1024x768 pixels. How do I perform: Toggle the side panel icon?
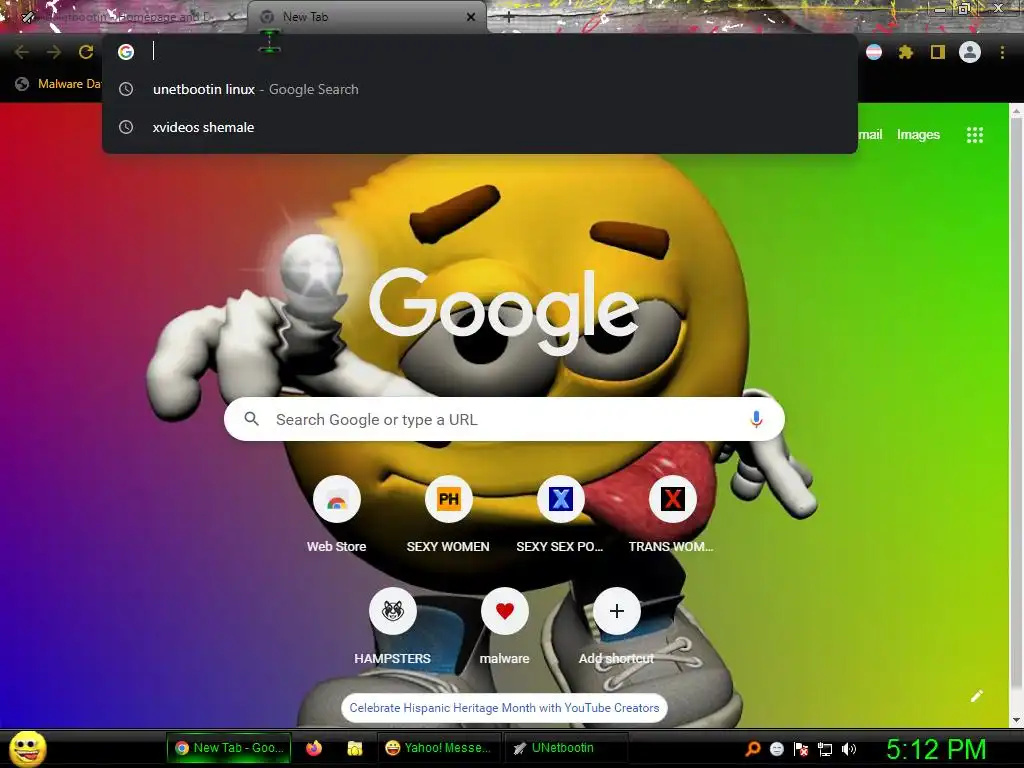[x=938, y=52]
